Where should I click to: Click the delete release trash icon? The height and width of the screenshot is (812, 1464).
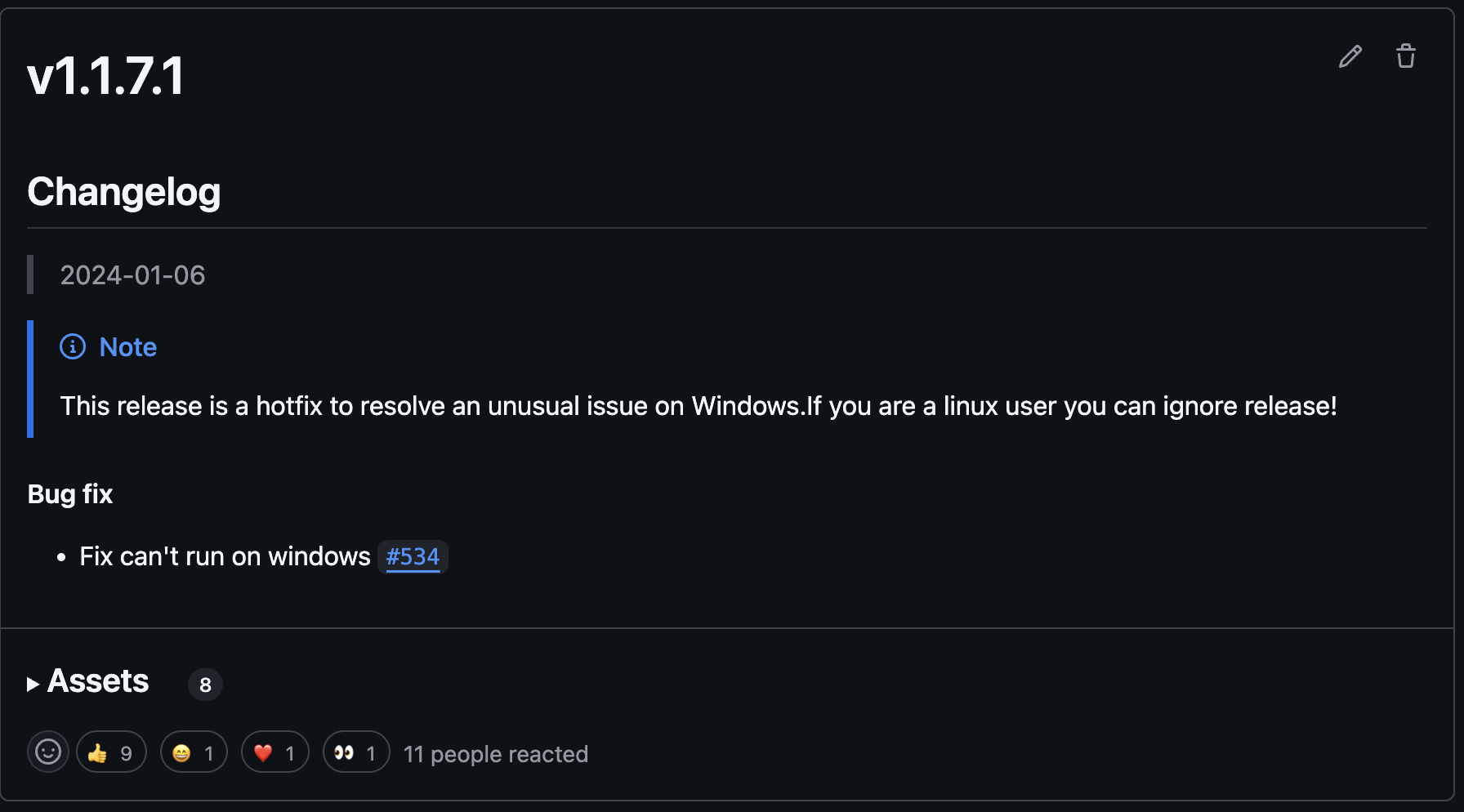click(1406, 56)
